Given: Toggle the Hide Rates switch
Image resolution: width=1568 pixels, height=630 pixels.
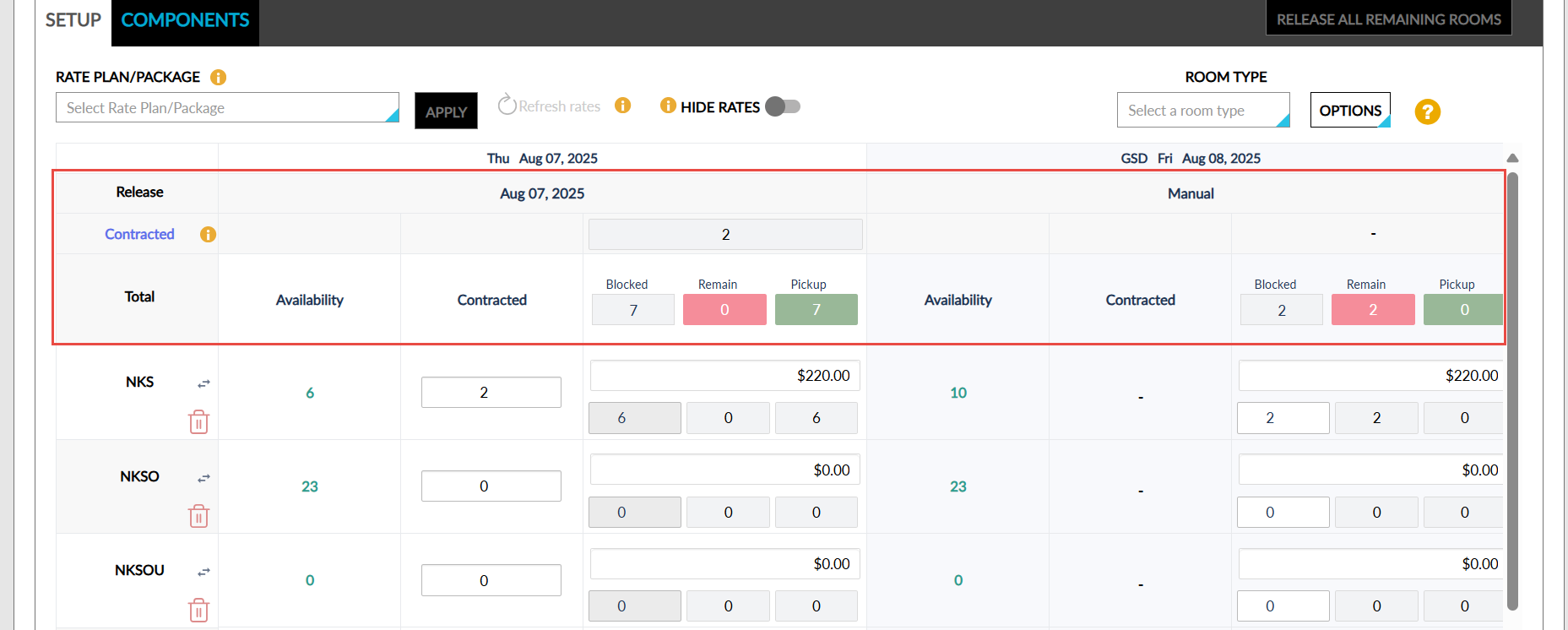Looking at the screenshot, I should pyautogui.click(x=783, y=106).
